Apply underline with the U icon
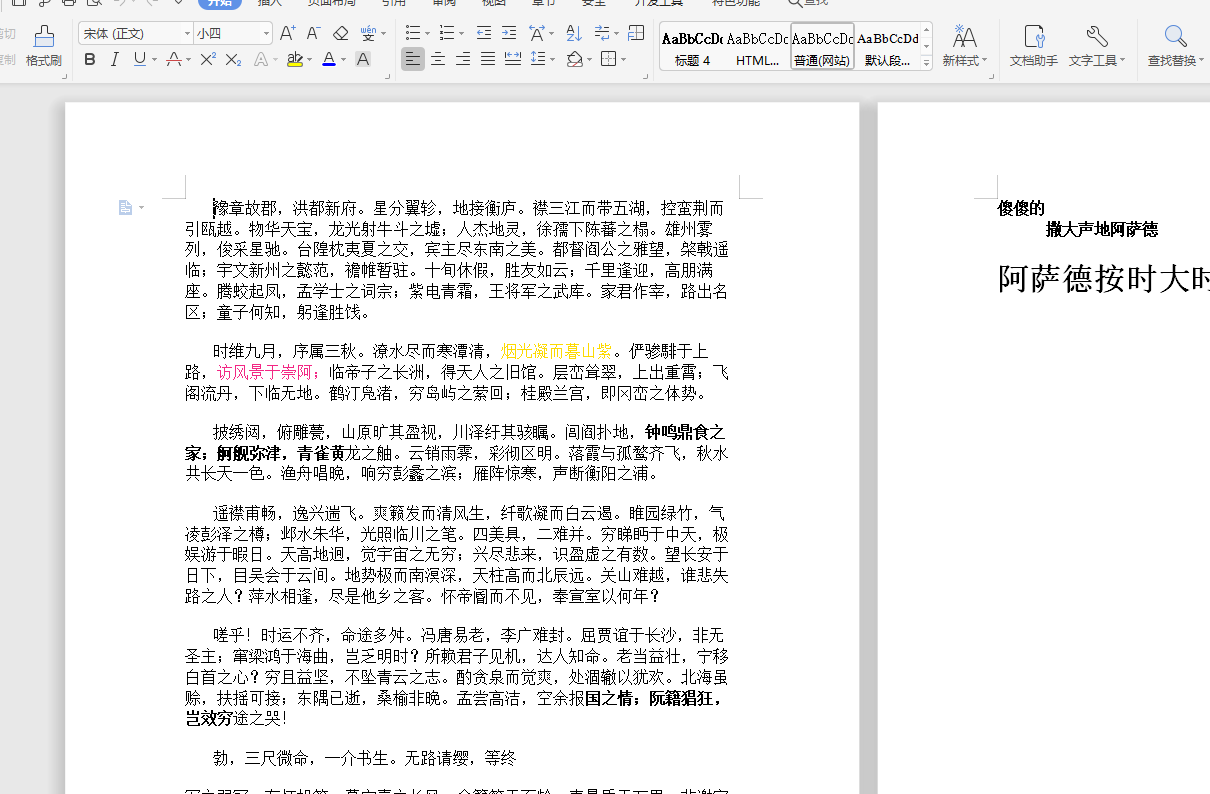Viewport: 1210px width, 794px height. [139, 60]
